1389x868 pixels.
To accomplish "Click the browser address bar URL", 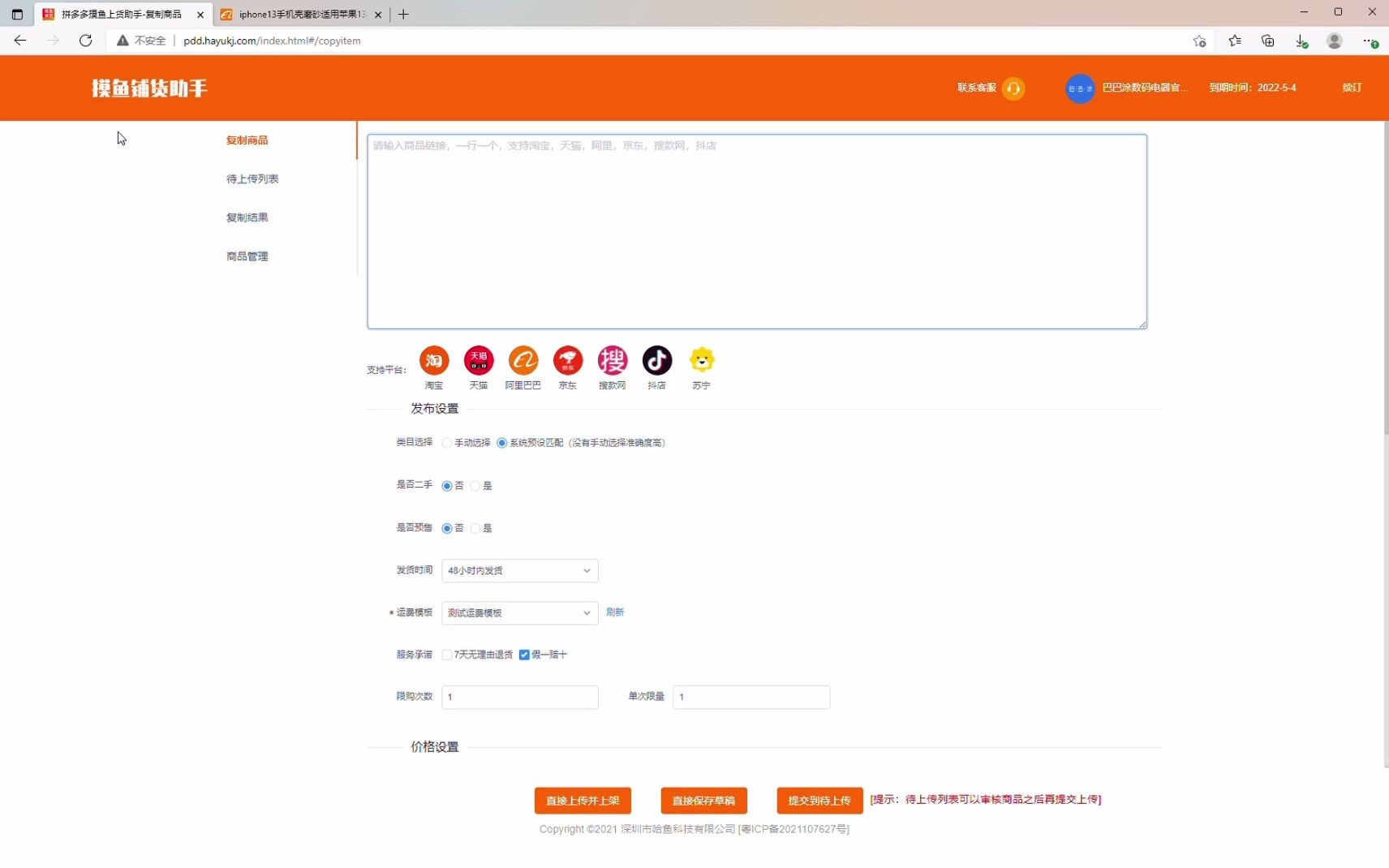I will pos(272,41).
